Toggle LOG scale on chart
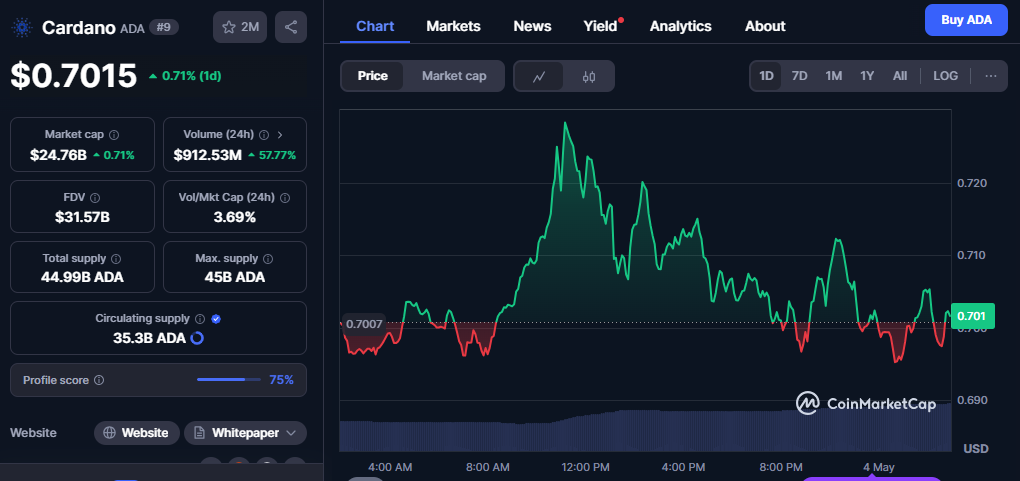 945,76
